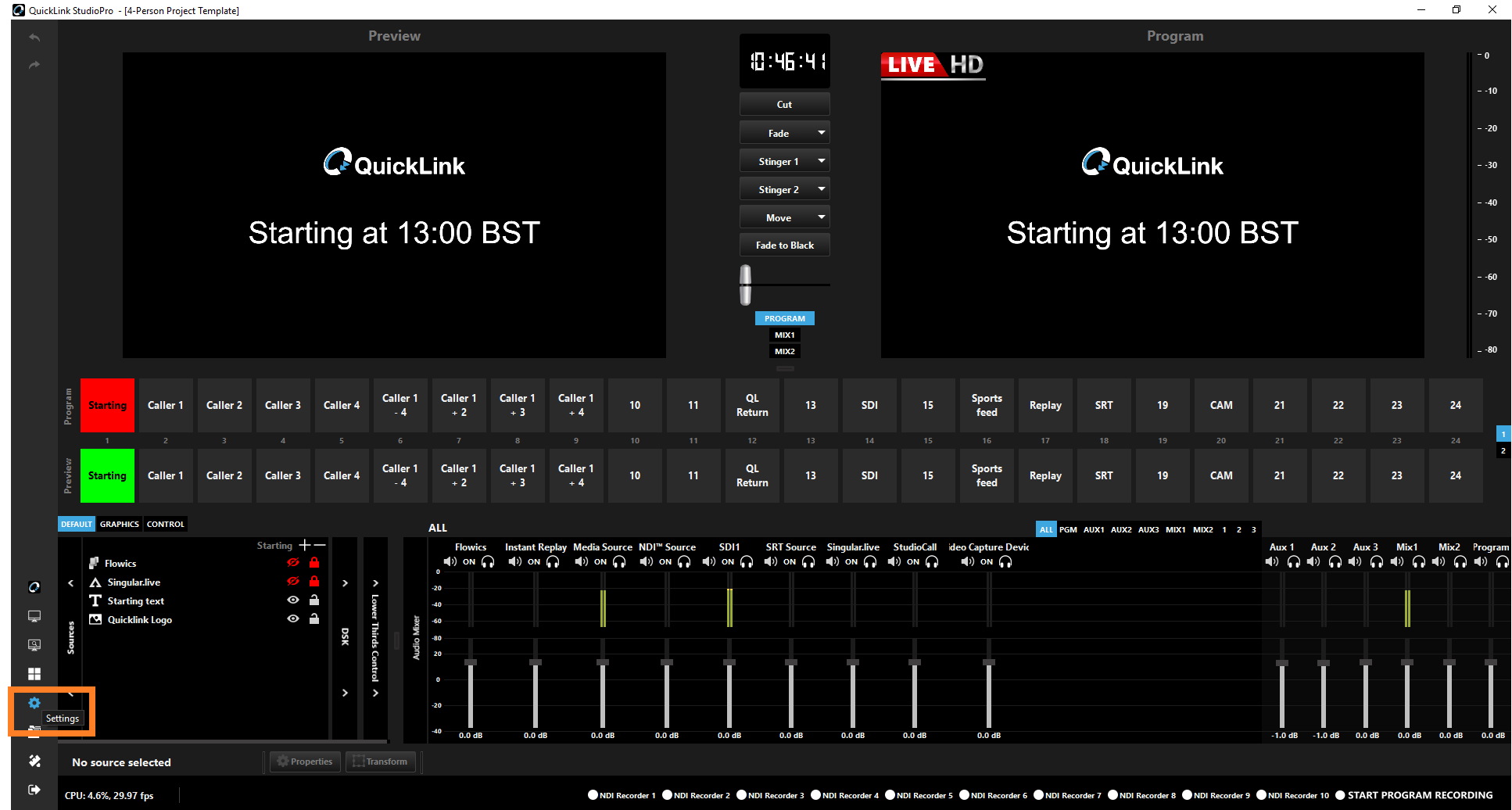
Task: Open the Settings gear icon
Action: pos(34,702)
